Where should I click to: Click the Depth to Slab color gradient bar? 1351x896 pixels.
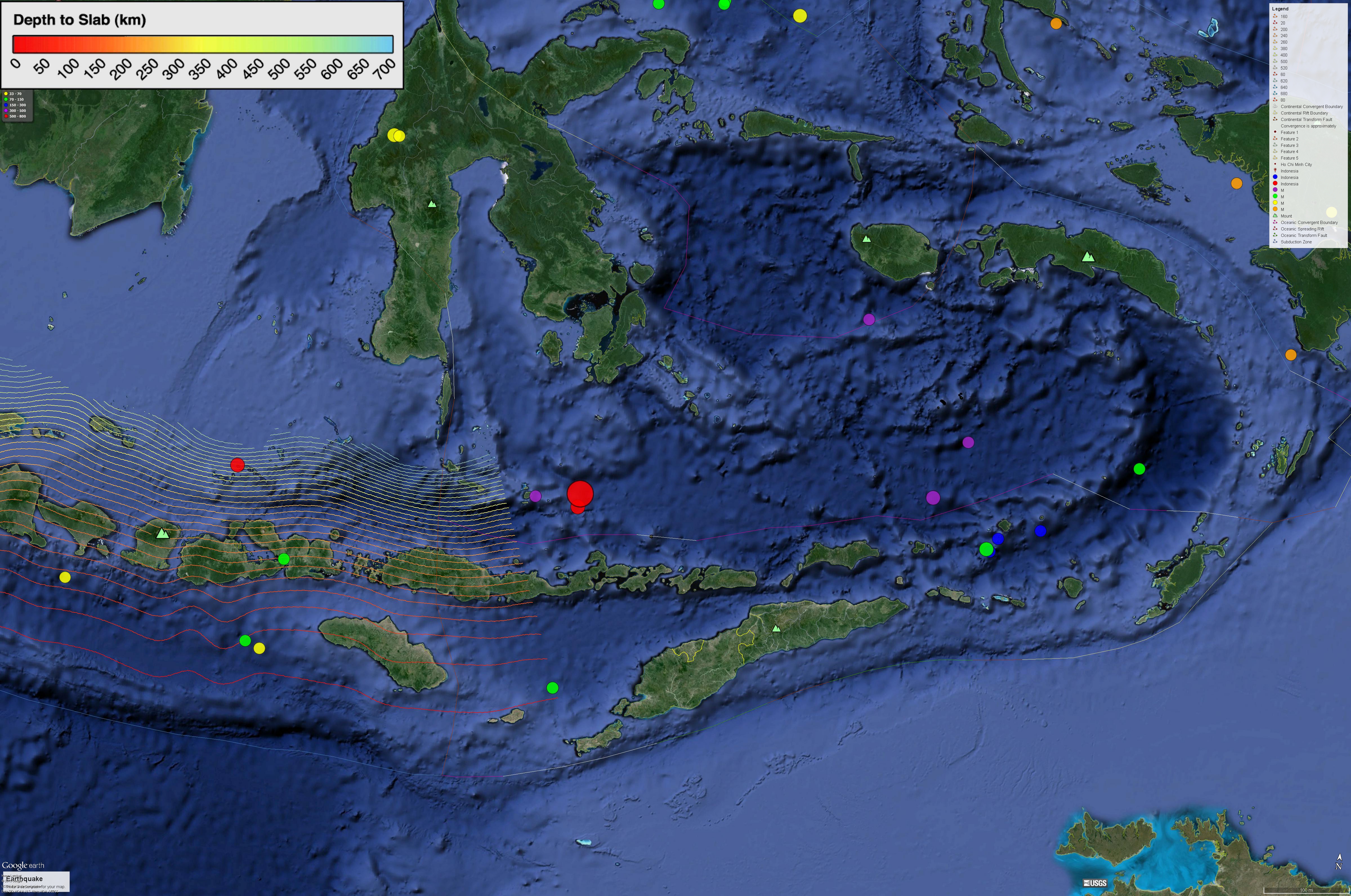pyautogui.click(x=203, y=44)
